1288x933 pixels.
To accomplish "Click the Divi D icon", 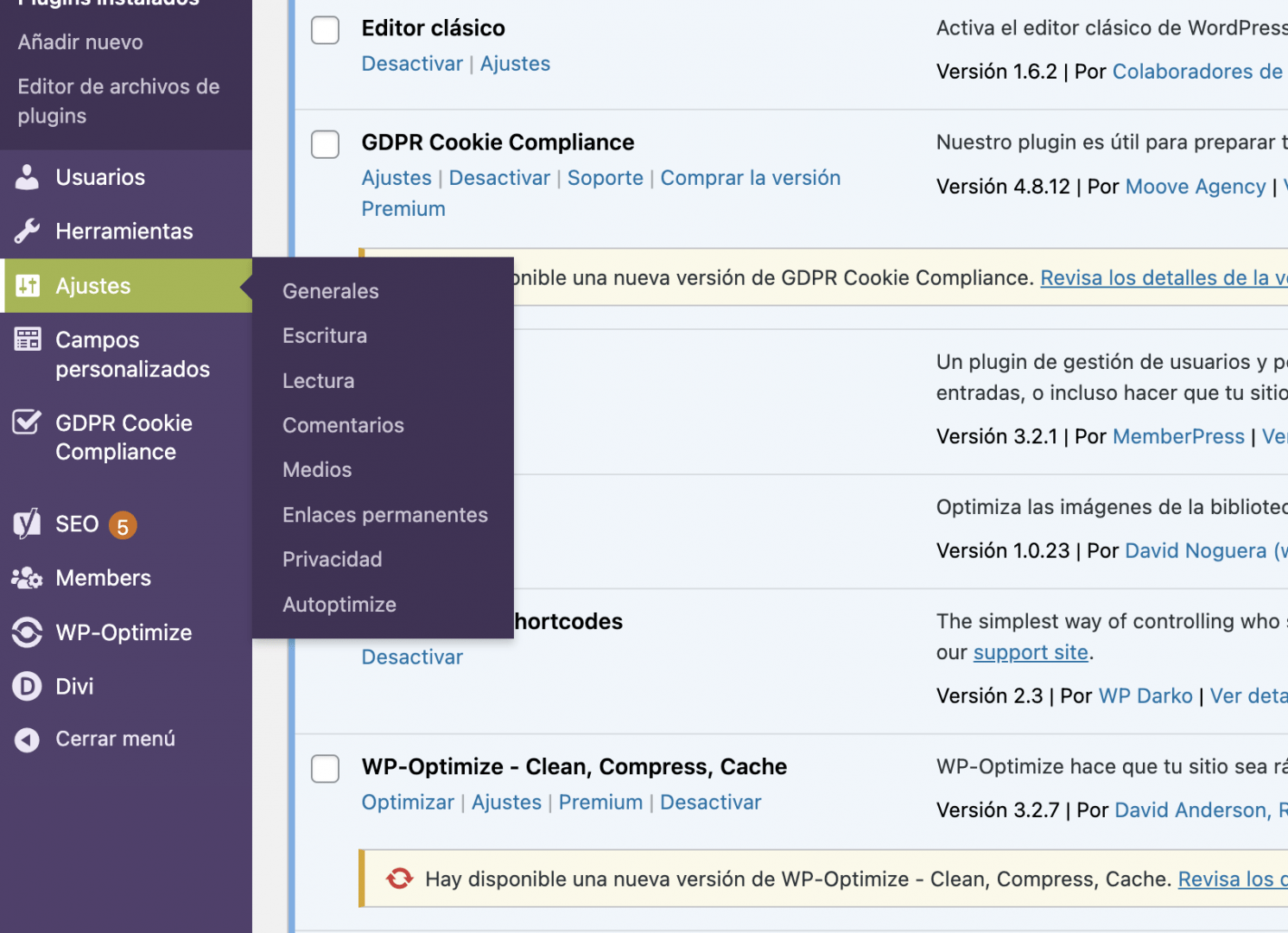I will point(28,687).
